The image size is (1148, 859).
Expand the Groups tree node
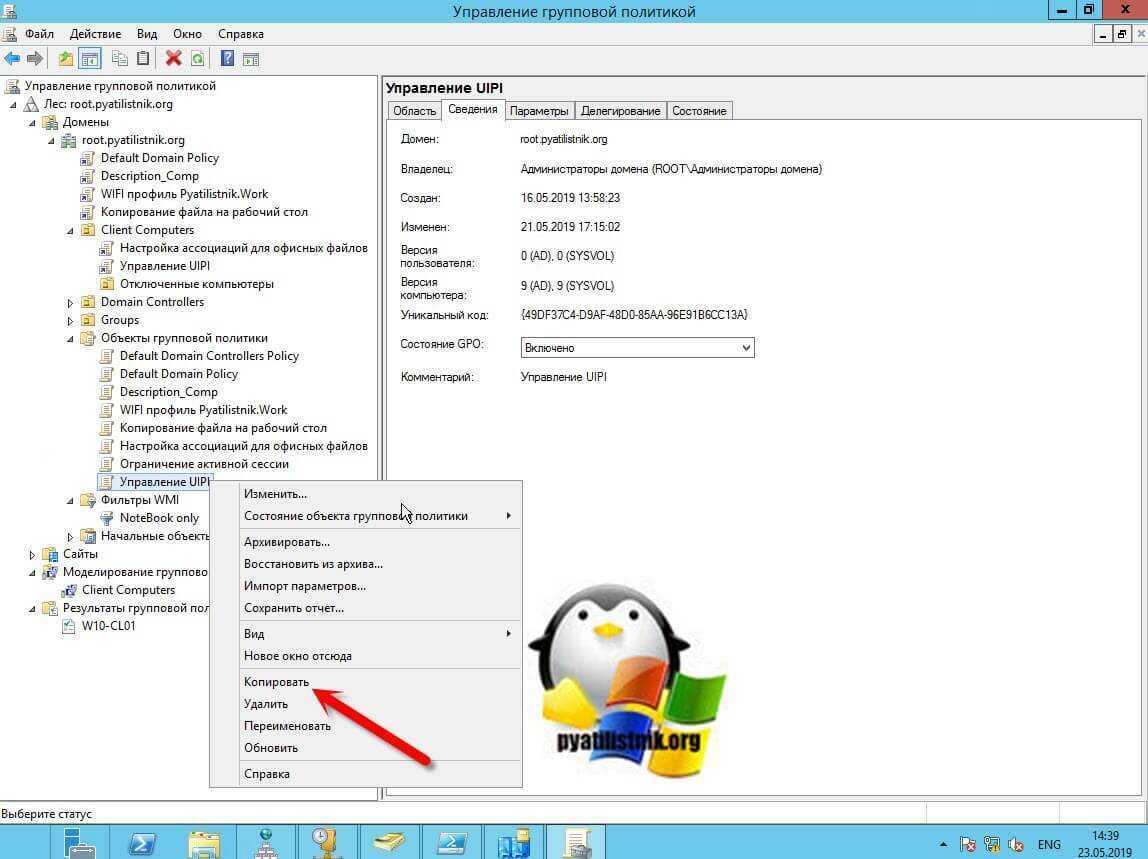coord(70,321)
